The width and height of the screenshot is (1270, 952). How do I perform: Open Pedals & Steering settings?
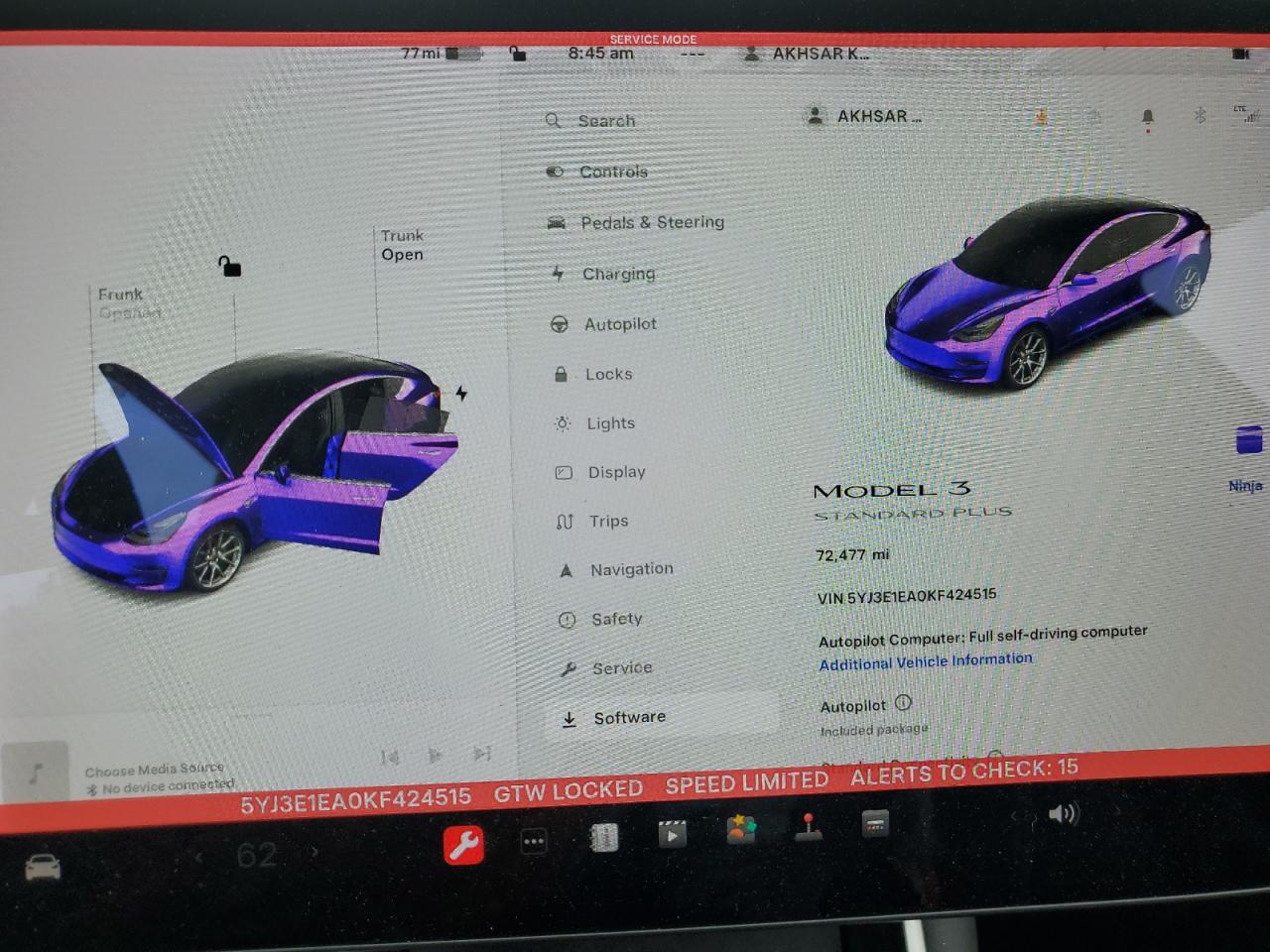pyautogui.click(x=636, y=222)
